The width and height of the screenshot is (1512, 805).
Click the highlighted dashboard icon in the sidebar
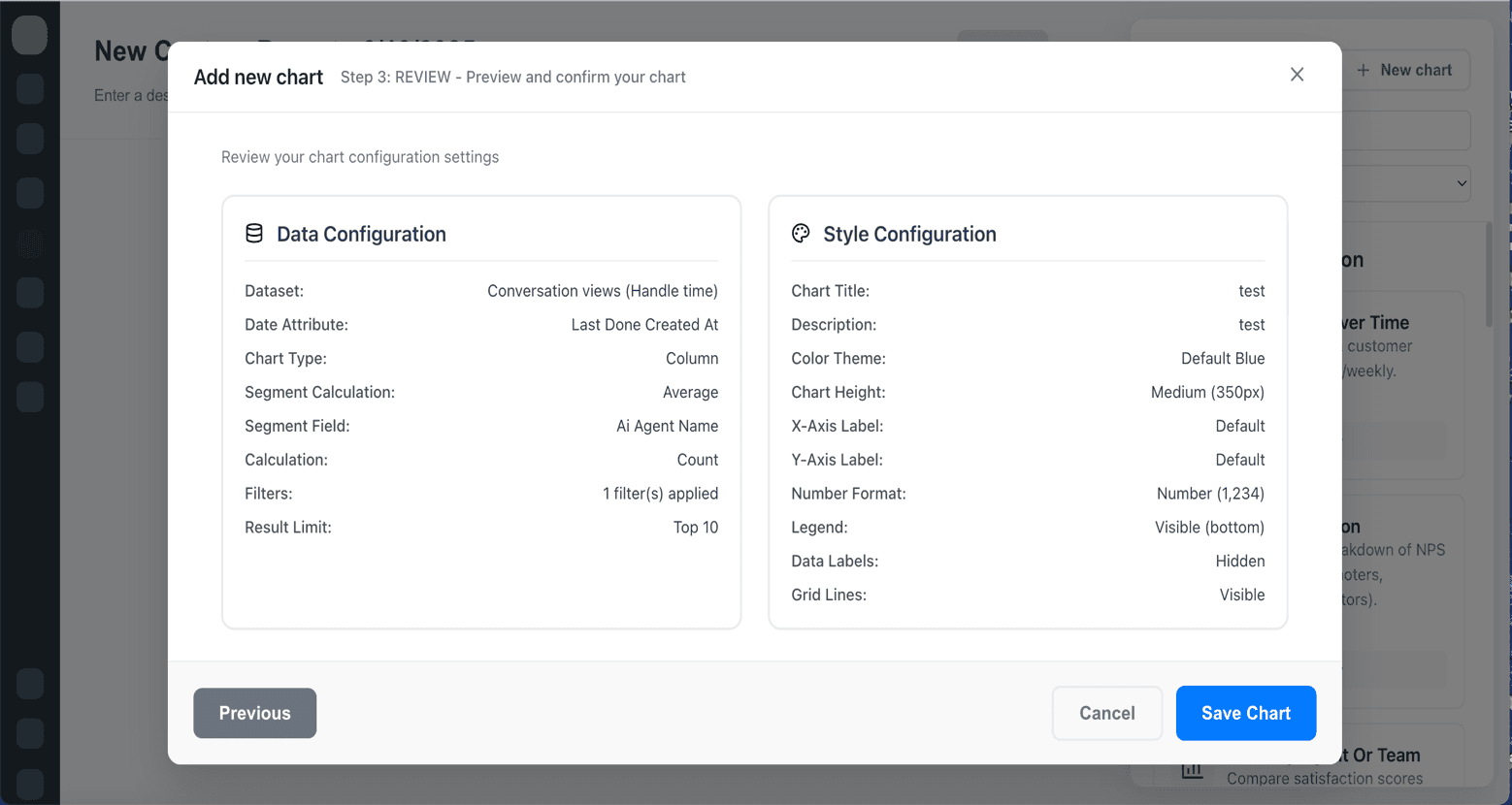point(30,244)
